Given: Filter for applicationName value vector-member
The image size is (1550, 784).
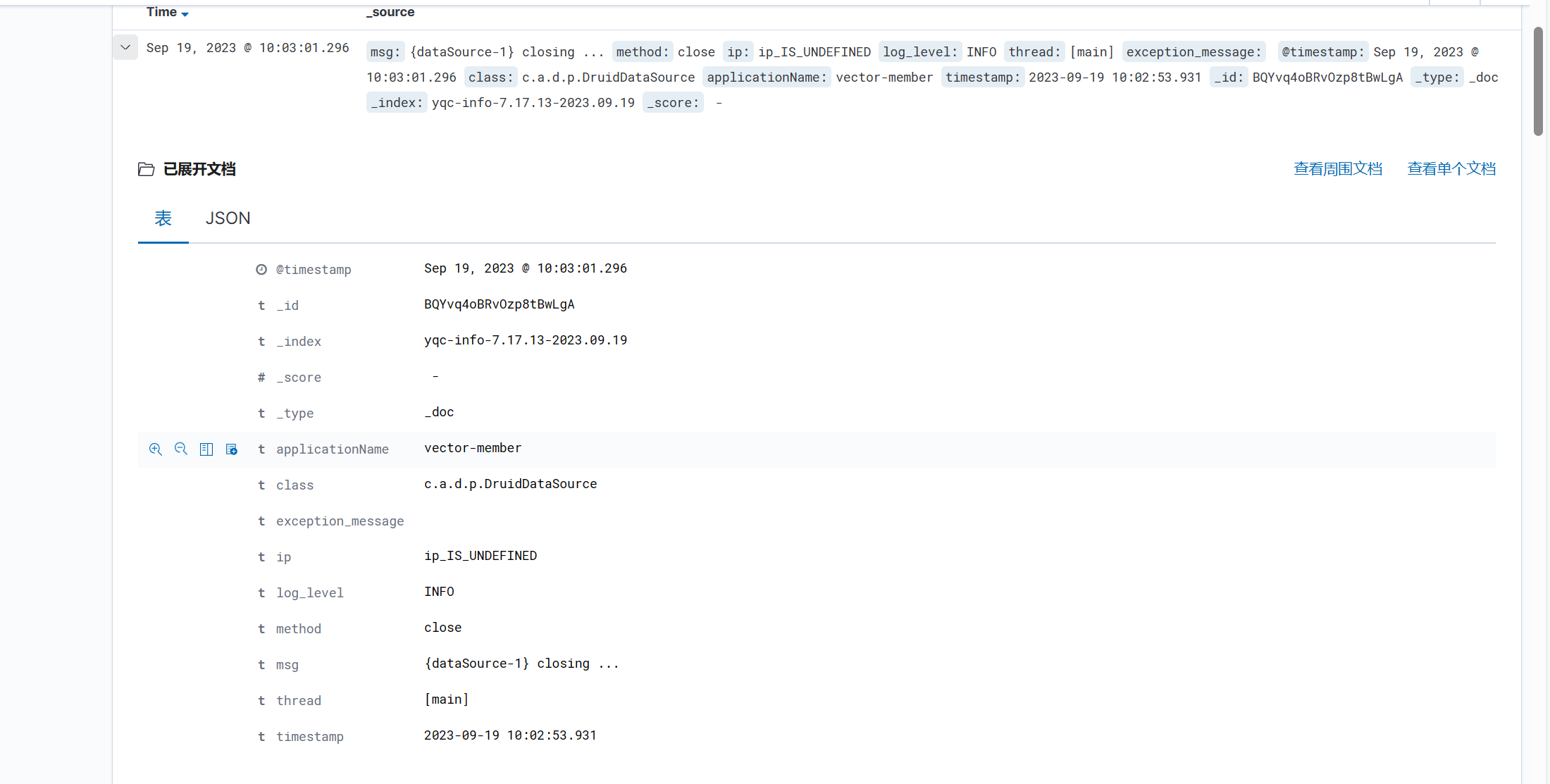Looking at the screenshot, I should click(156, 449).
